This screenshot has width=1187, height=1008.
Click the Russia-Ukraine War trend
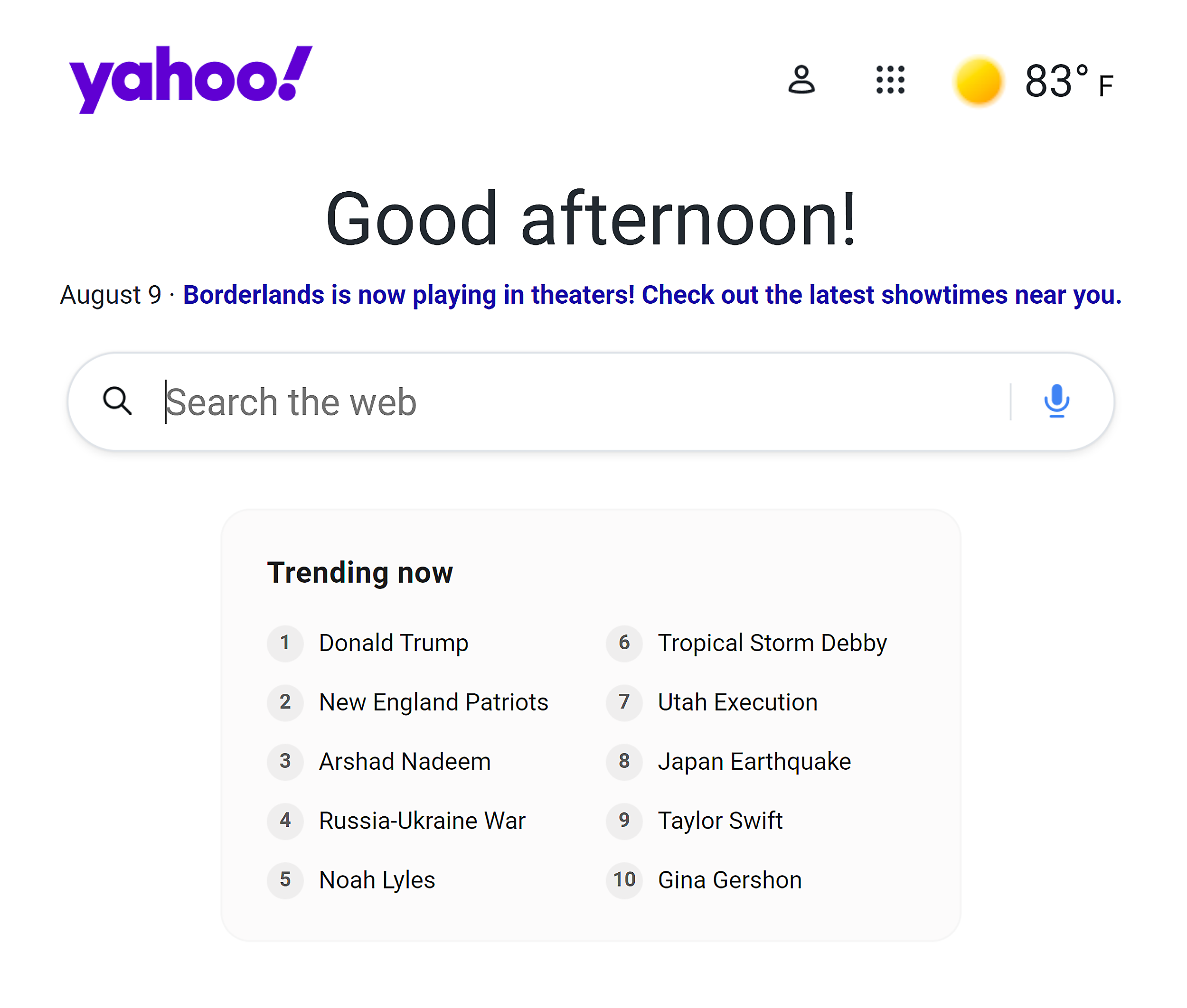pyautogui.click(x=423, y=821)
